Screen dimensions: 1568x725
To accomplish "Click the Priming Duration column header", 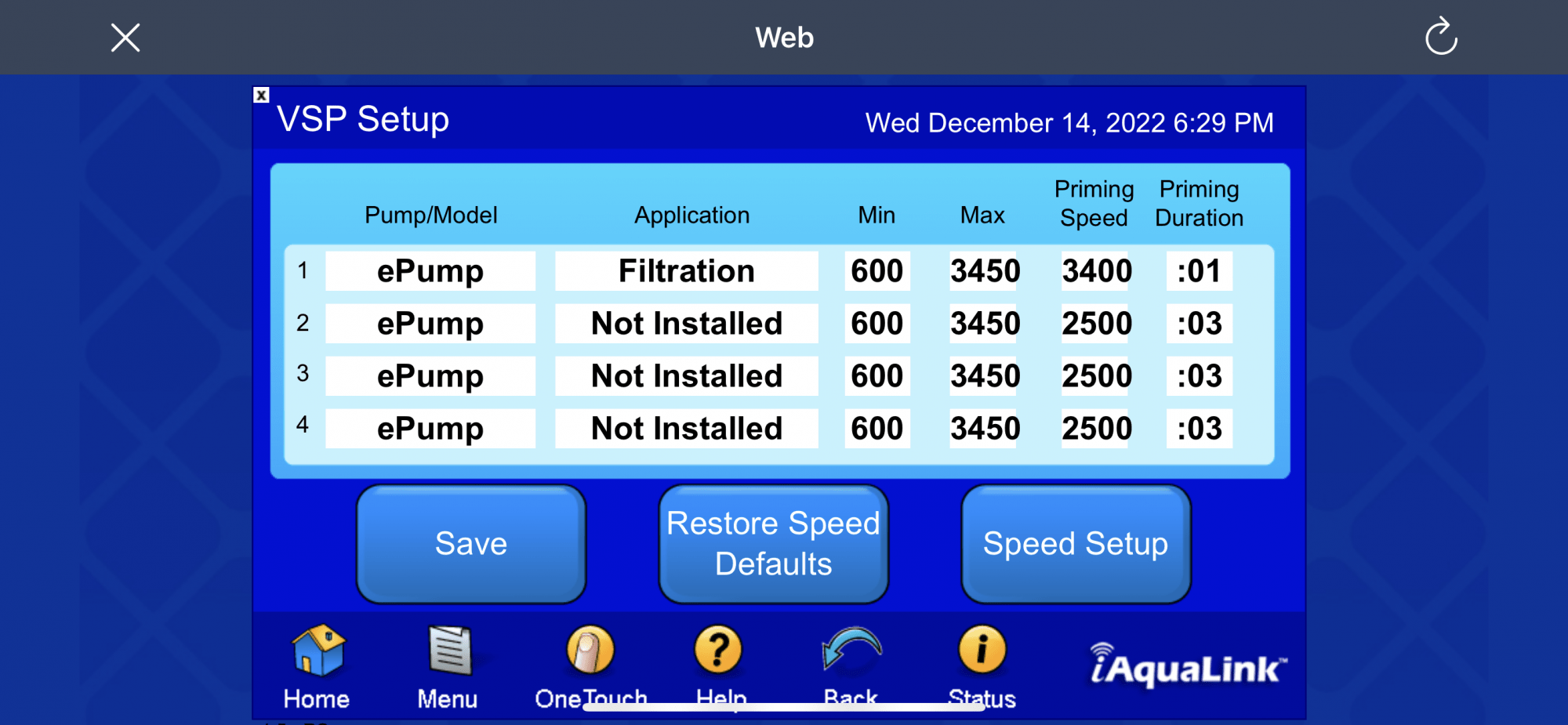I will pos(1200,203).
